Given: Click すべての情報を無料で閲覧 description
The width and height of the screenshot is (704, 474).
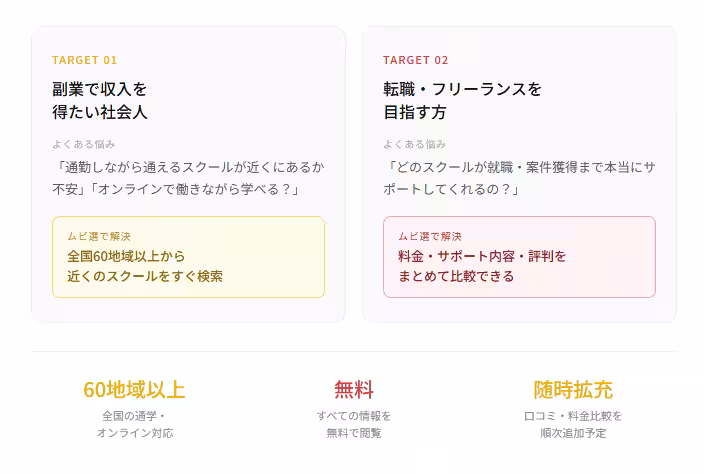Looking at the screenshot, I should (x=354, y=424).
